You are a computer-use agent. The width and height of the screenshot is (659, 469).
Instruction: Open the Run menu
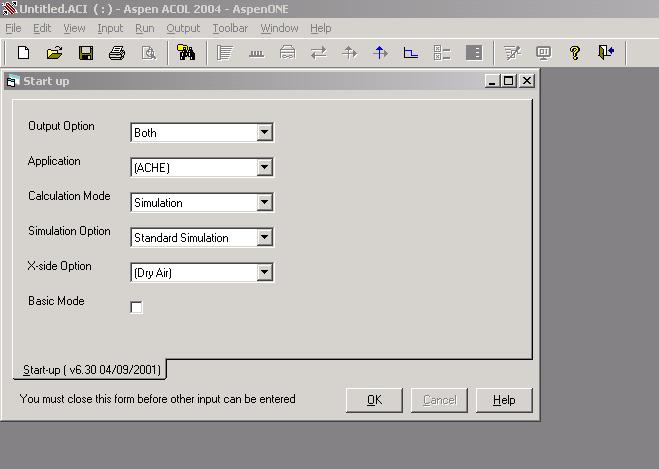(145, 28)
